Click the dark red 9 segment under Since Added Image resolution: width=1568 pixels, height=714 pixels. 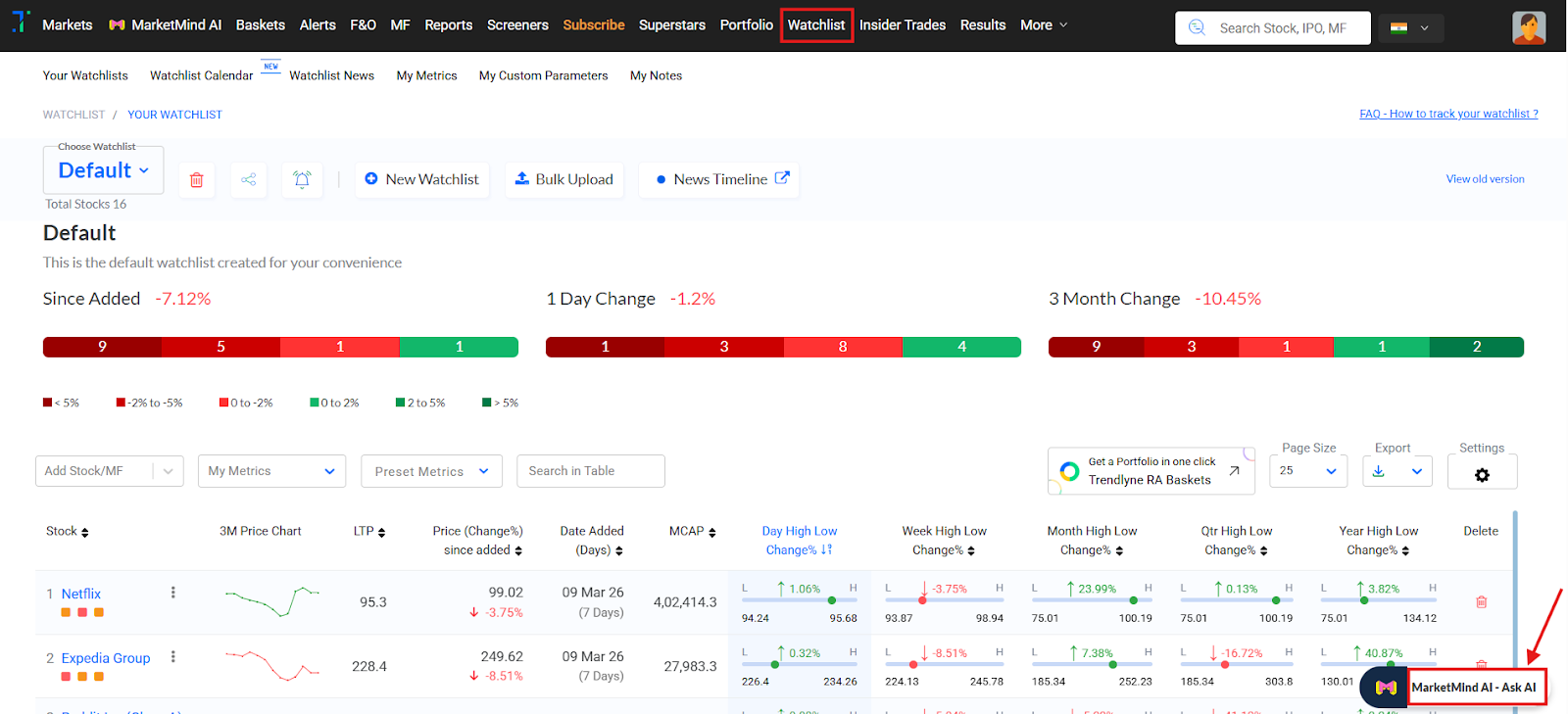click(102, 347)
